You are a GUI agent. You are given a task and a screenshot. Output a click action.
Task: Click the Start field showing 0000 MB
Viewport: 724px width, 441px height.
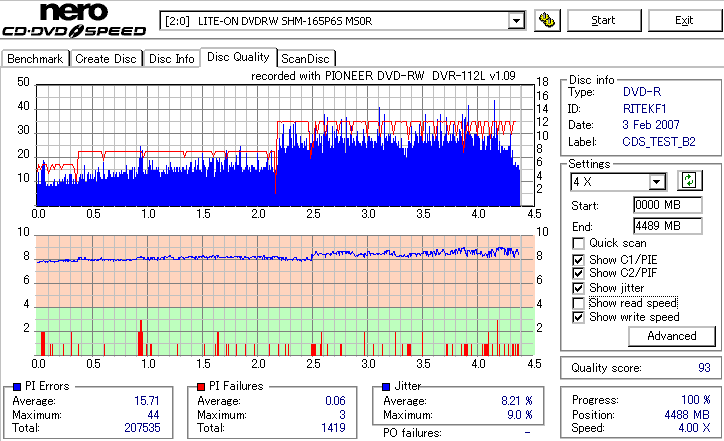[668, 205]
